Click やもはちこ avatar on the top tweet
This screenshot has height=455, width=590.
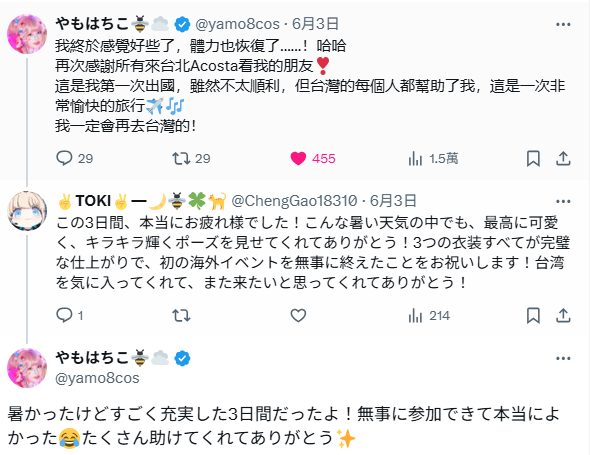coord(27,34)
